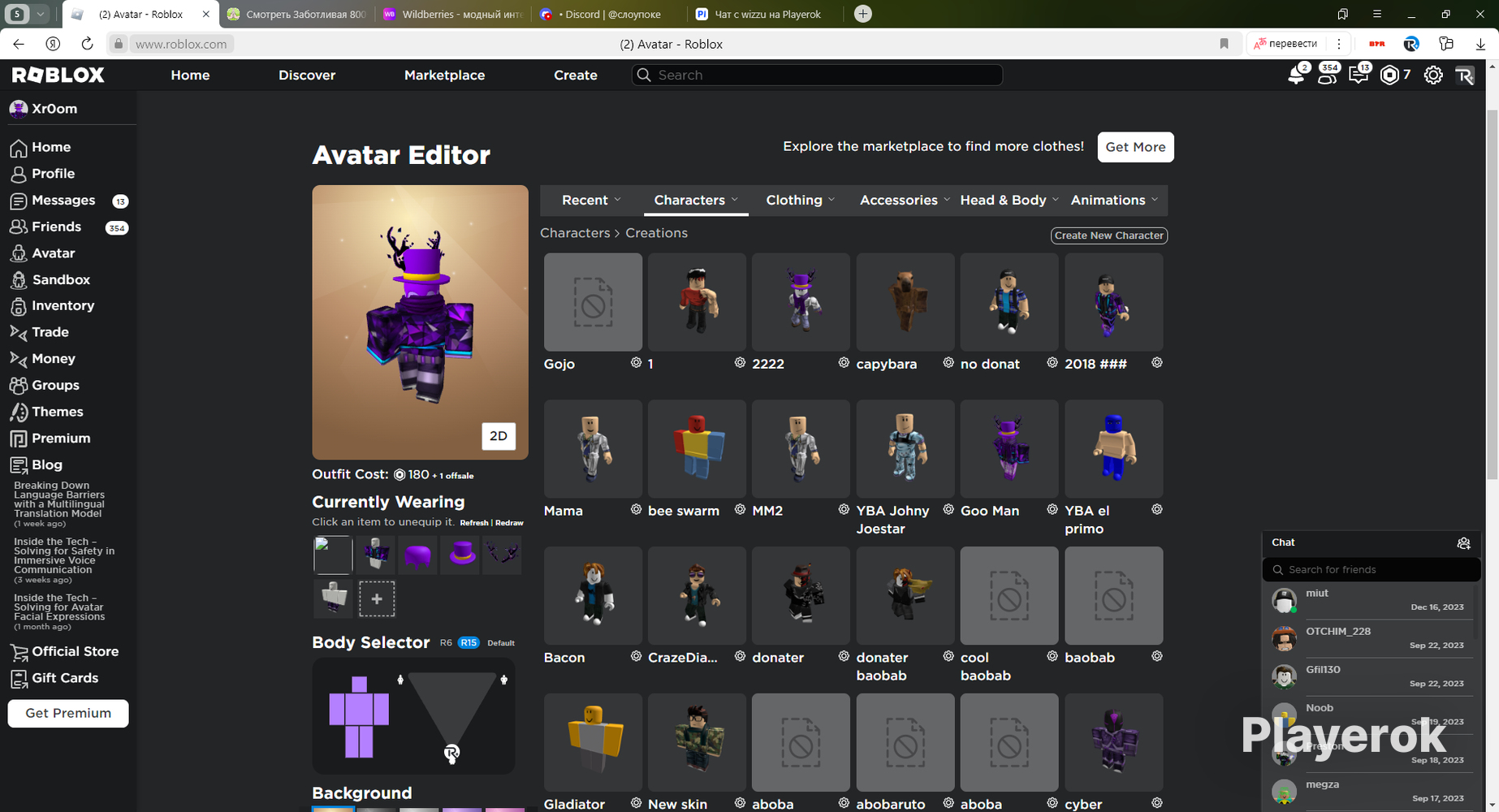1499x812 pixels.
Task: Open the friends icon with 354 badge in header
Action: pyautogui.click(x=1328, y=75)
